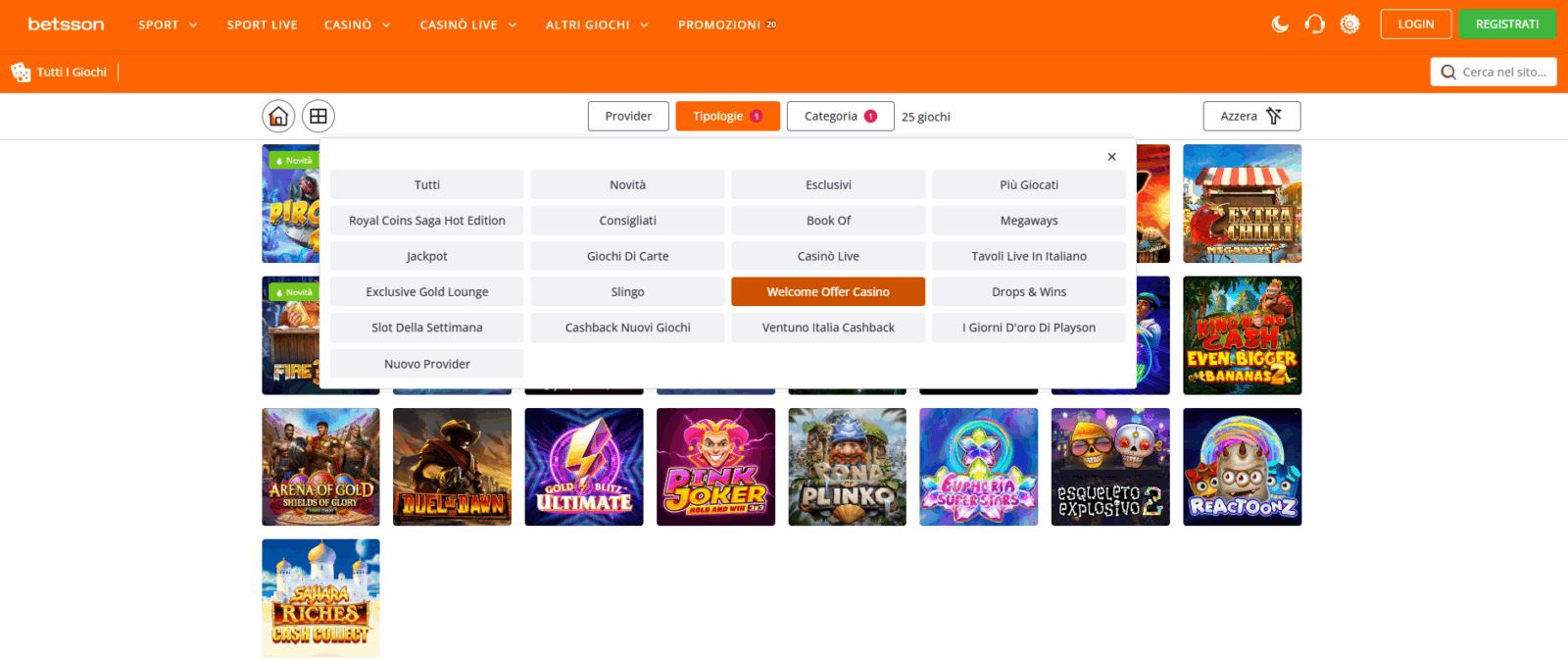Open Sport Live section
Image resolution: width=1568 pixels, height=661 pixels.
[x=262, y=25]
